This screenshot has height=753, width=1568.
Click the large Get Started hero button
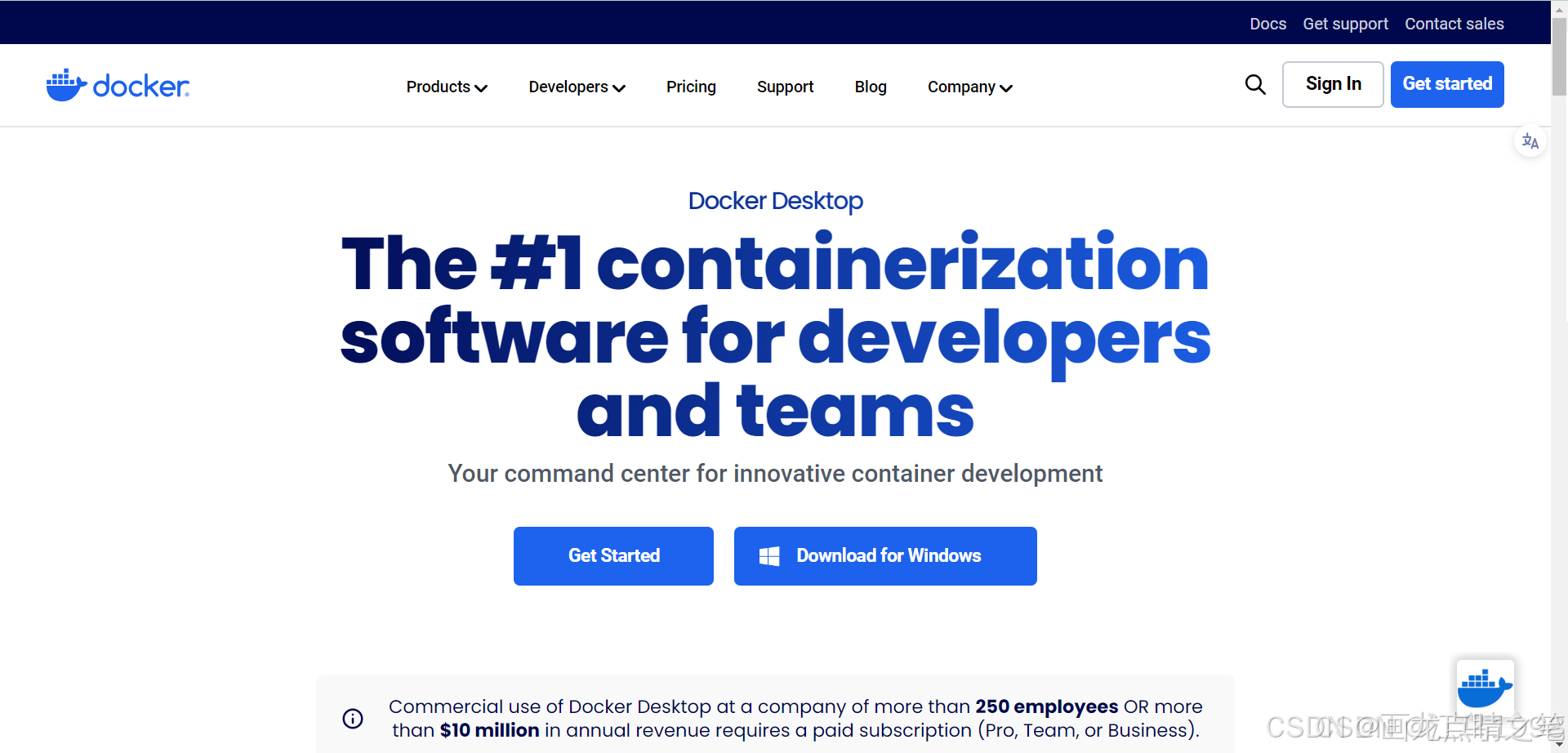(613, 556)
